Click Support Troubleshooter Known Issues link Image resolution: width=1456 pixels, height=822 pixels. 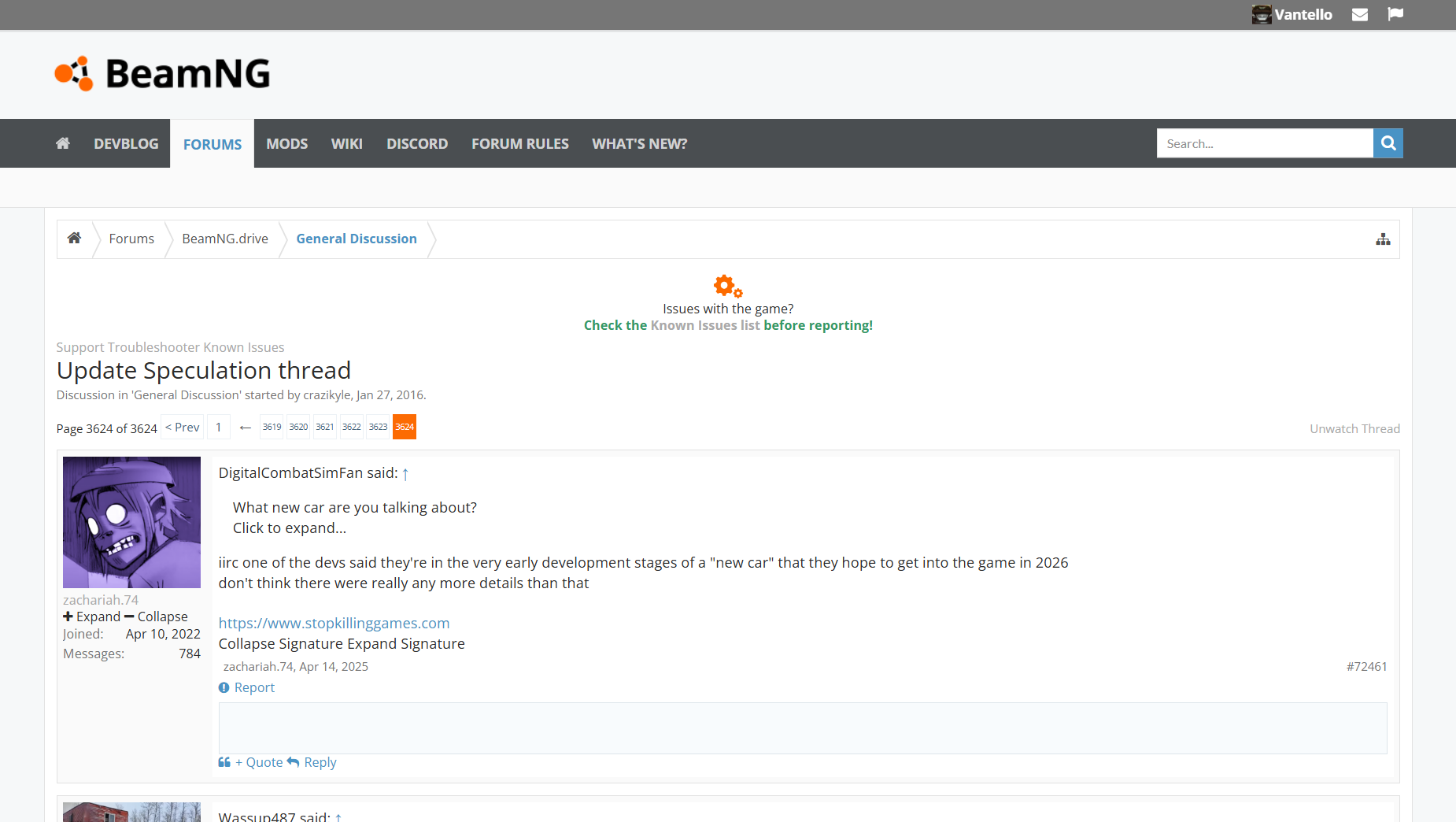click(x=170, y=347)
